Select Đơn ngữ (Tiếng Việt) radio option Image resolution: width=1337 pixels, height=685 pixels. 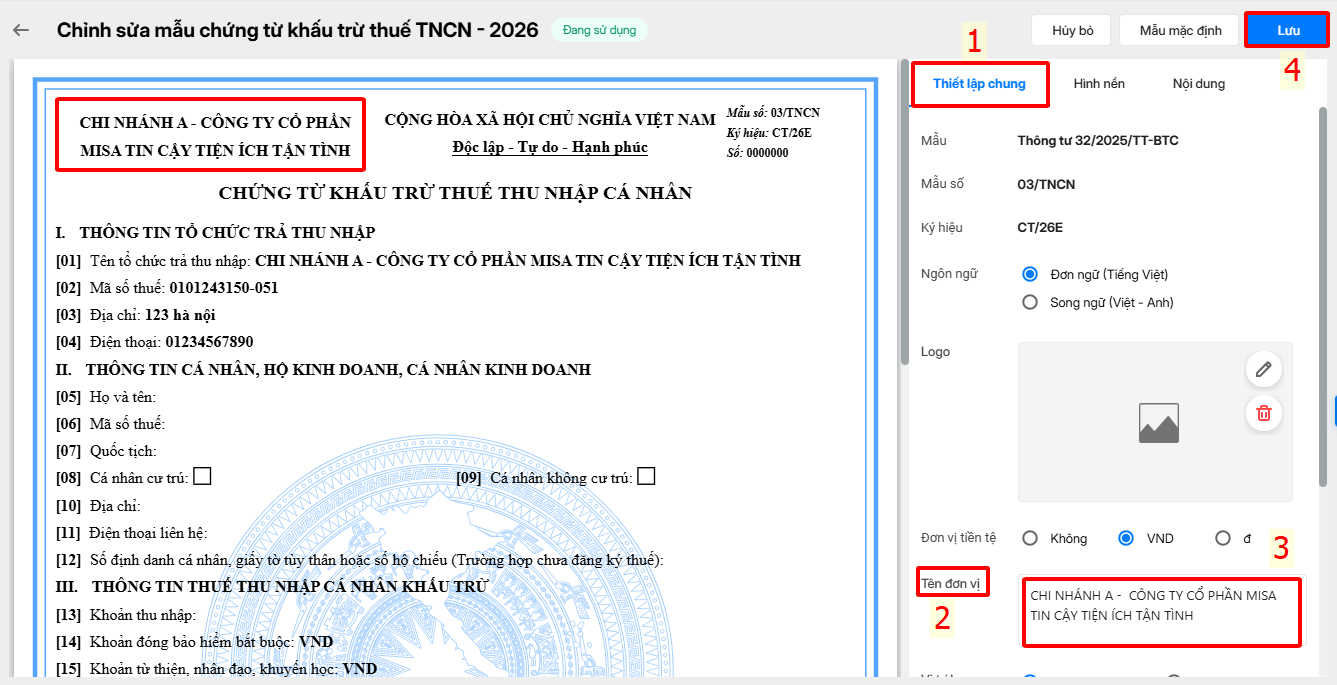click(x=1030, y=274)
